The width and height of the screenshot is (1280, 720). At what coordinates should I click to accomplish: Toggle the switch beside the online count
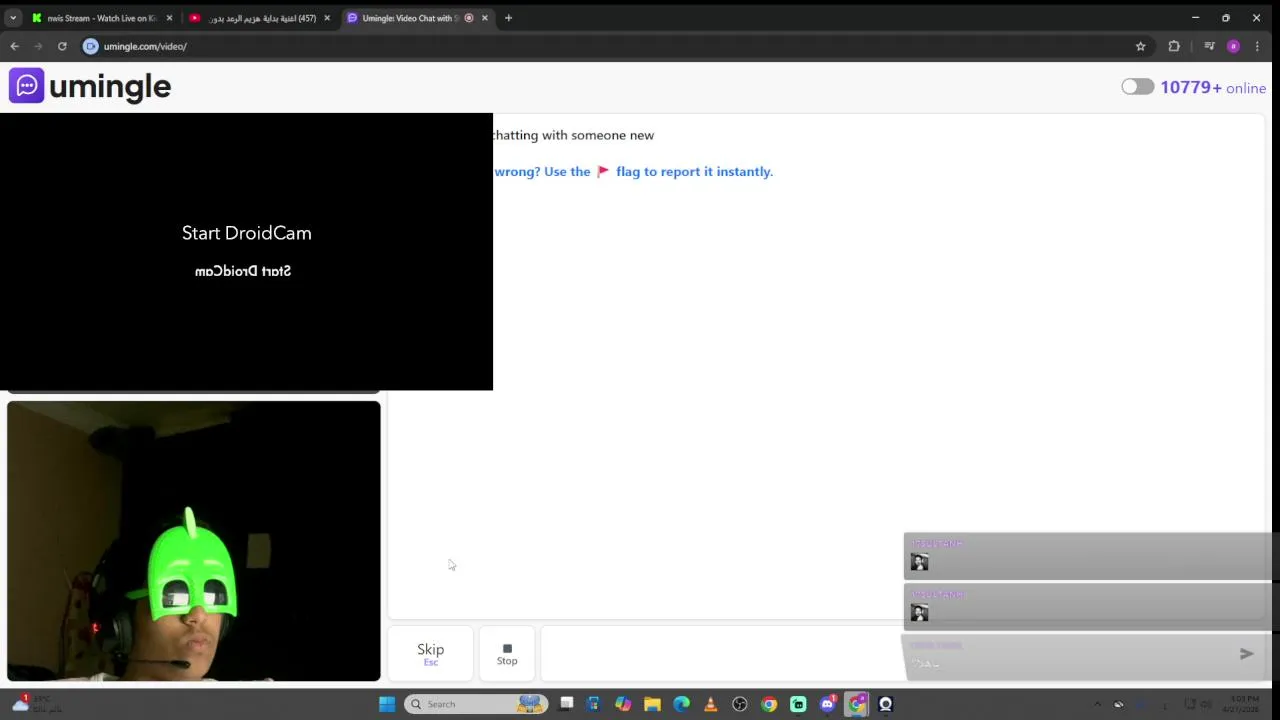1137,87
